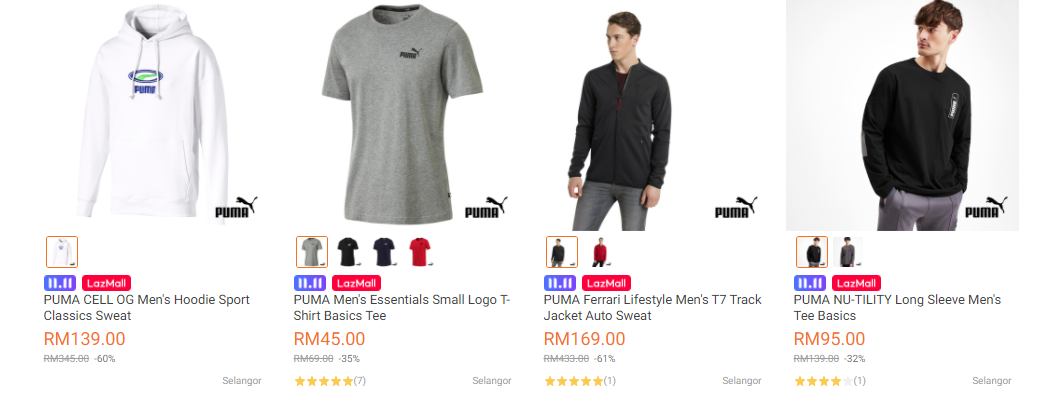Click the LazMall badge under Essentials T-Shirt
The image size is (1050, 406).
[x=356, y=283]
